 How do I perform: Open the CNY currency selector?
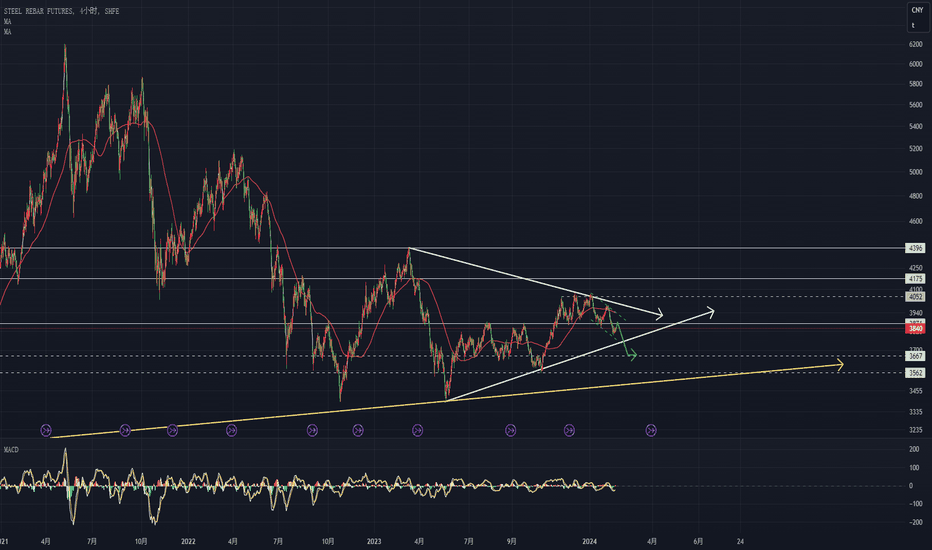coord(917,10)
